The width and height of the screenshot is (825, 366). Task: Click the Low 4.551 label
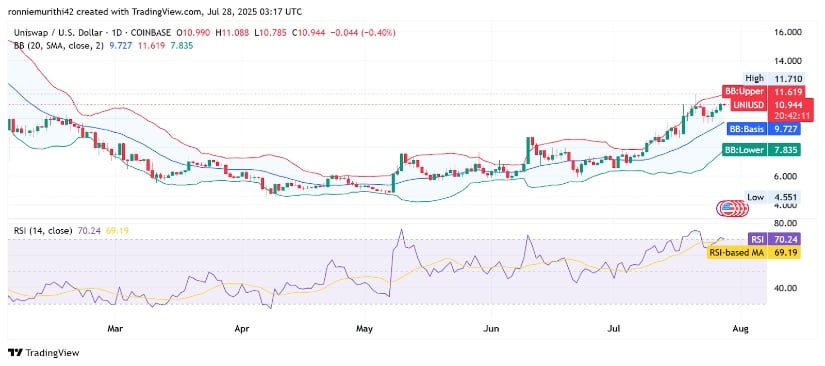[773, 197]
